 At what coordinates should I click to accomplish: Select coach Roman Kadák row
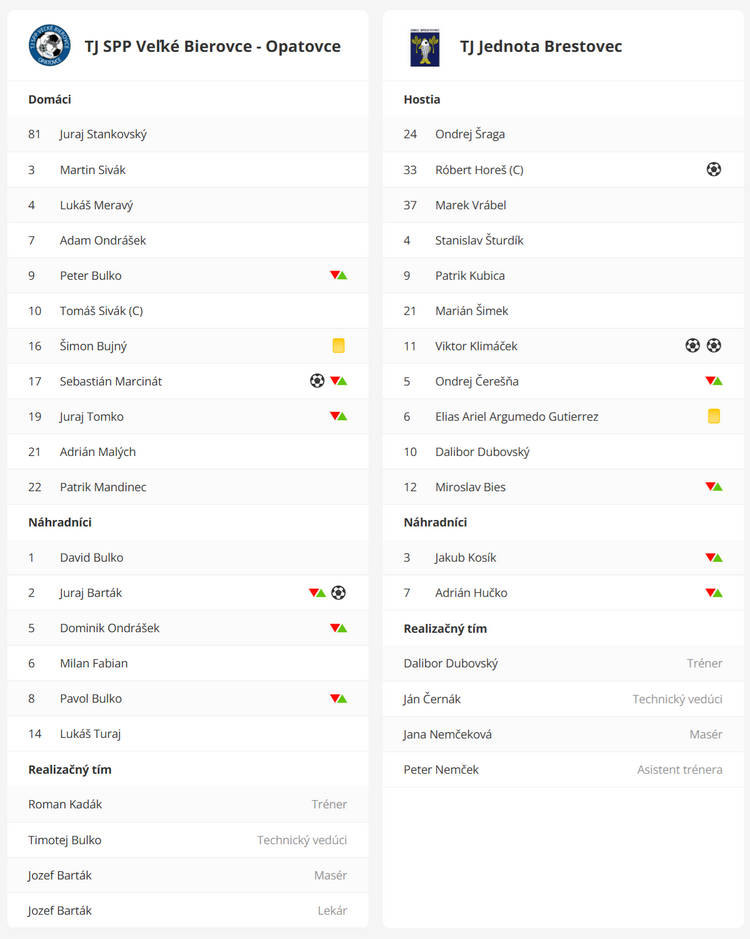pyautogui.click(x=65, y=804)
